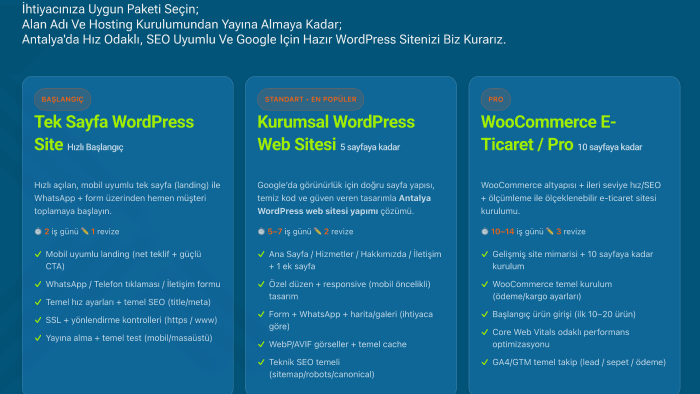The image size is (700, 394).
Task: Click text 'SSL + yönlendirme kontrolleri (https / www)'
Action: tap(131, 320)
